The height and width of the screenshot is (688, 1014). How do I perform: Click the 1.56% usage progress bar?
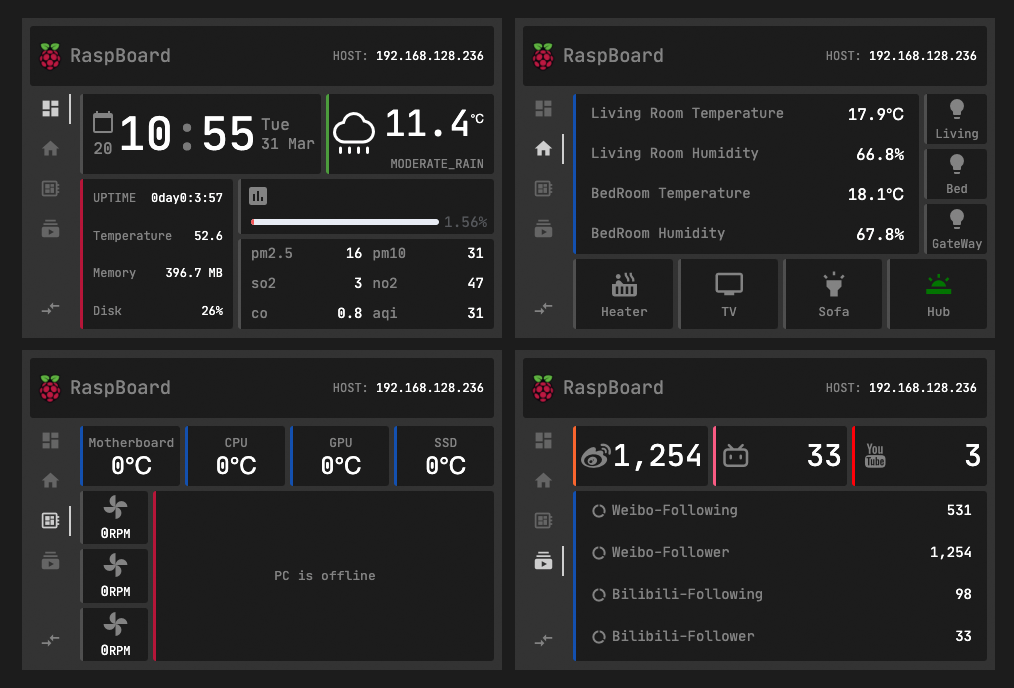[345, 222]
